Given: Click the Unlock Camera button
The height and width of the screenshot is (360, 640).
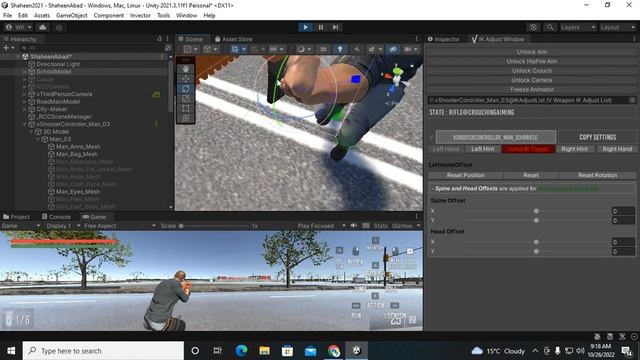Looking at the screenshot, I should (531, 80).
